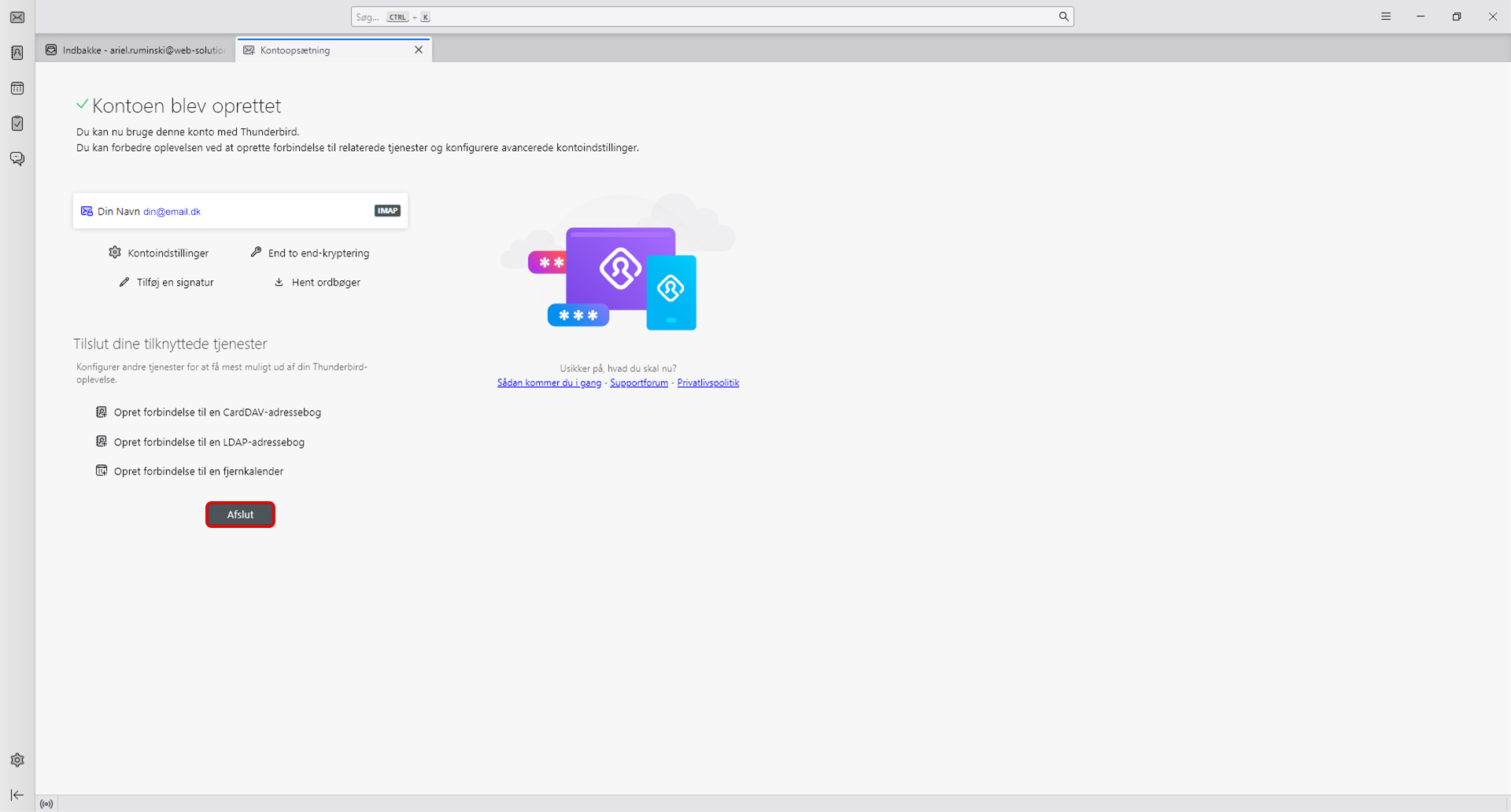Screen dimensions: 1511x812
Task: Collapse the spaces toolbar with arrow icon
Action: [x=17, y=795]
